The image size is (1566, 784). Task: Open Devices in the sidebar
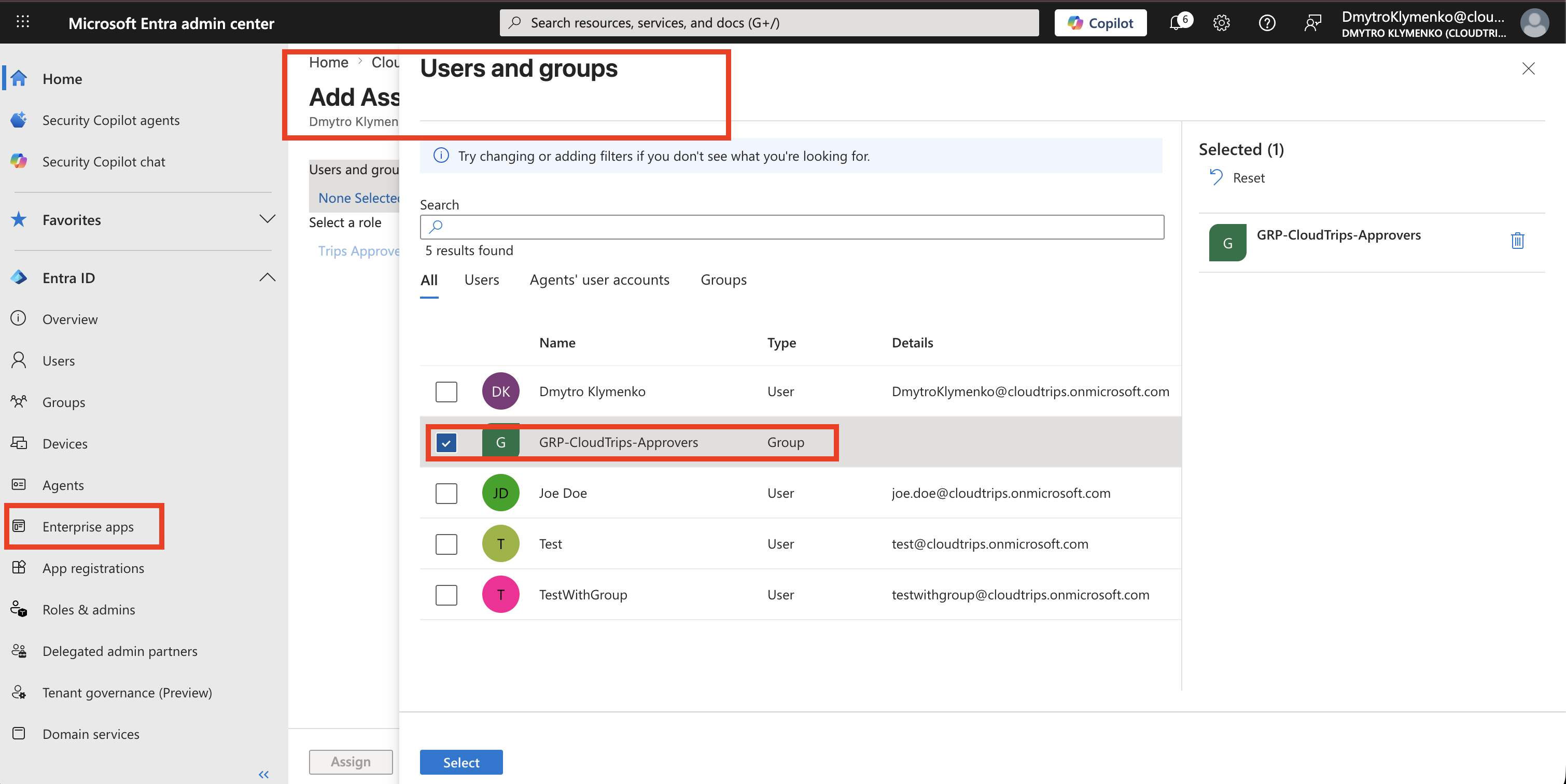64,444
